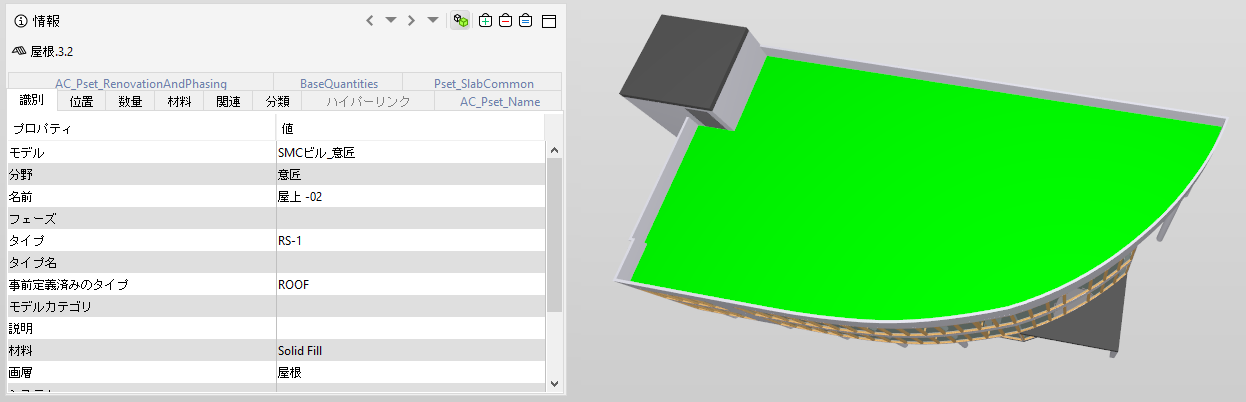Add to selection basket with plus icon

pos(486,20)
